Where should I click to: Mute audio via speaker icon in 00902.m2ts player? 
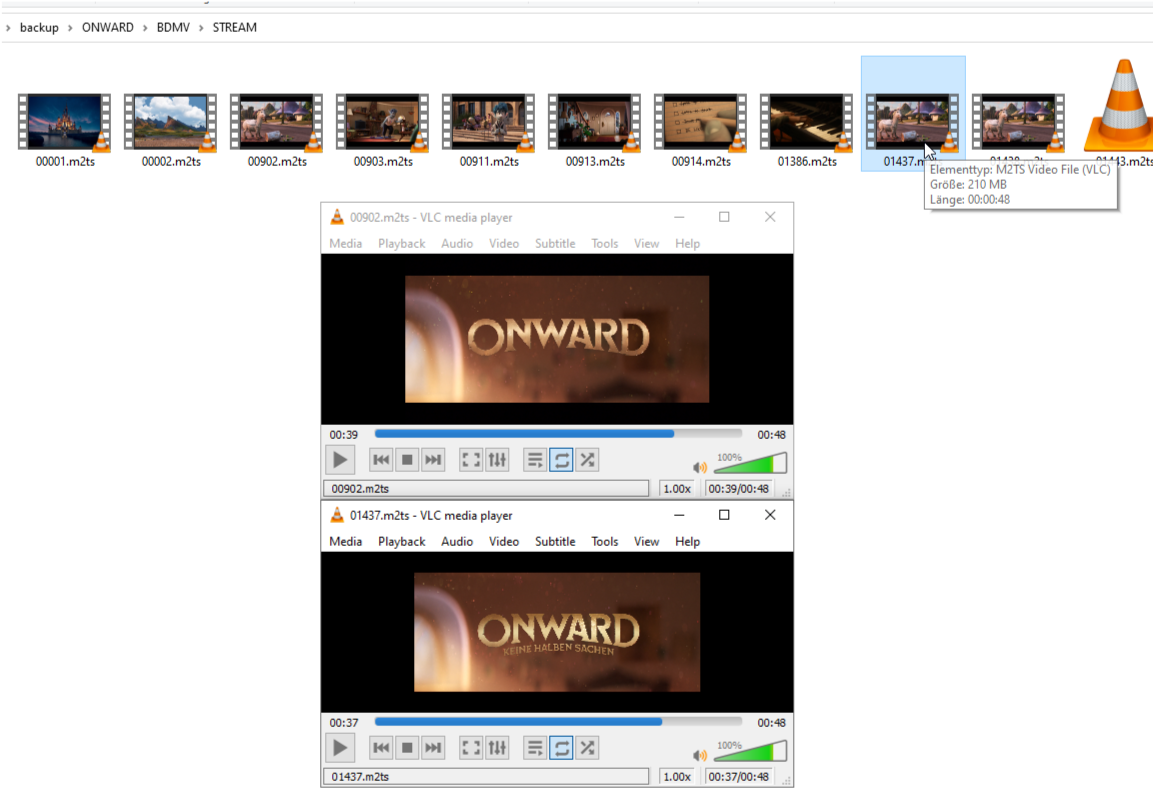699,467
